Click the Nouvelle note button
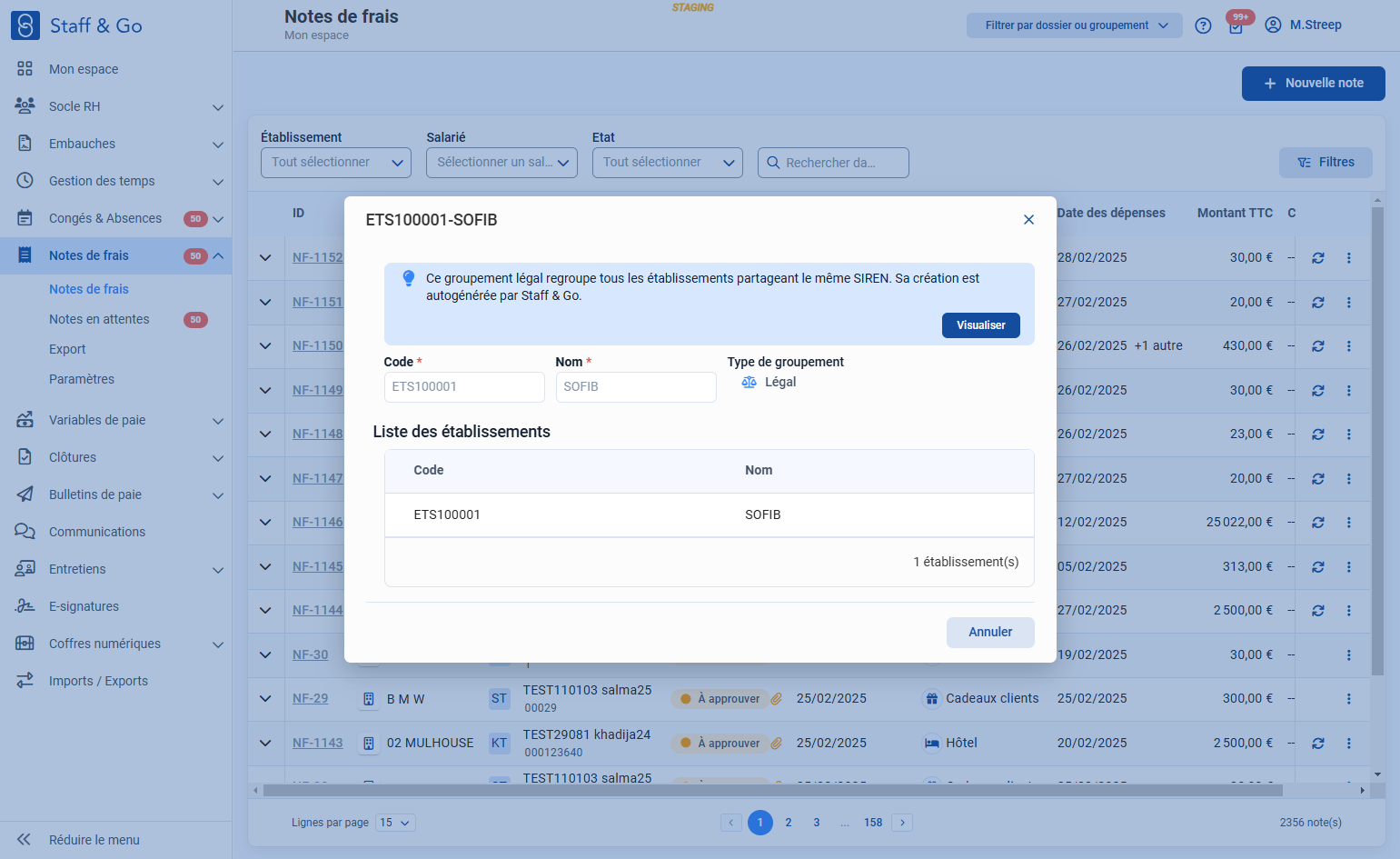 [1314, 84]
